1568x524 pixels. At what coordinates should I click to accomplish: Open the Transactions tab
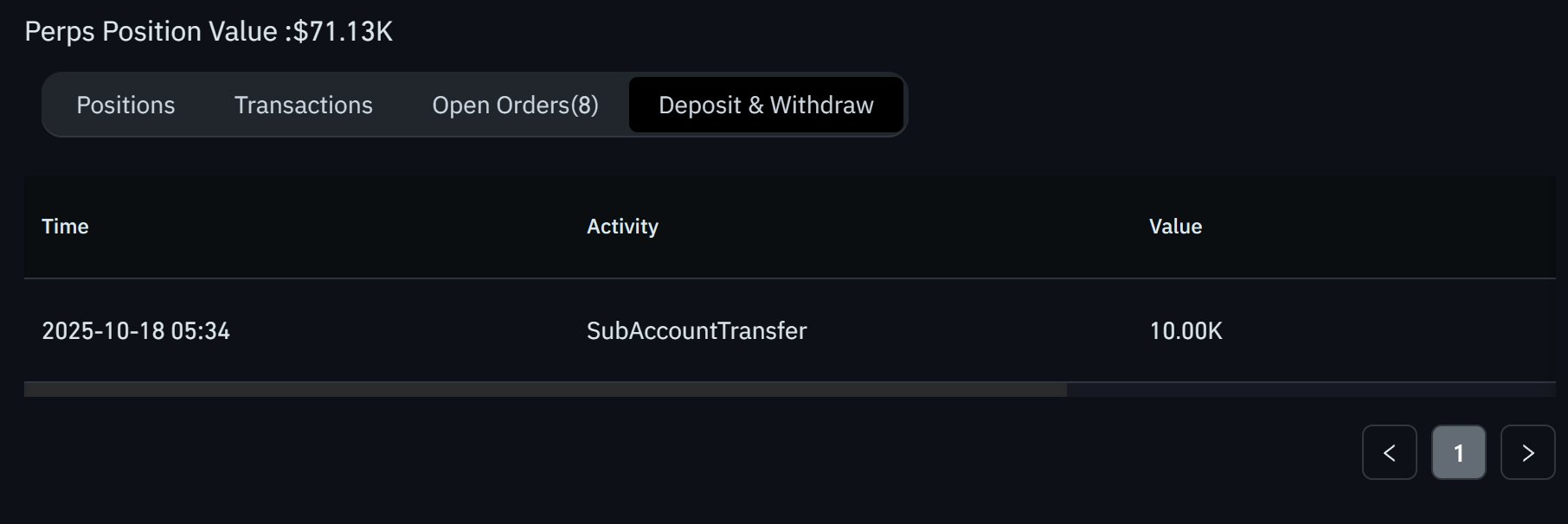coord(303,105)
